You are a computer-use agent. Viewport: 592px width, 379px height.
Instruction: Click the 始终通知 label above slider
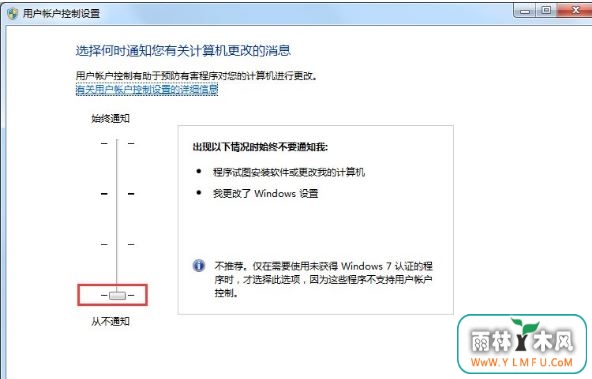[110, 119]
